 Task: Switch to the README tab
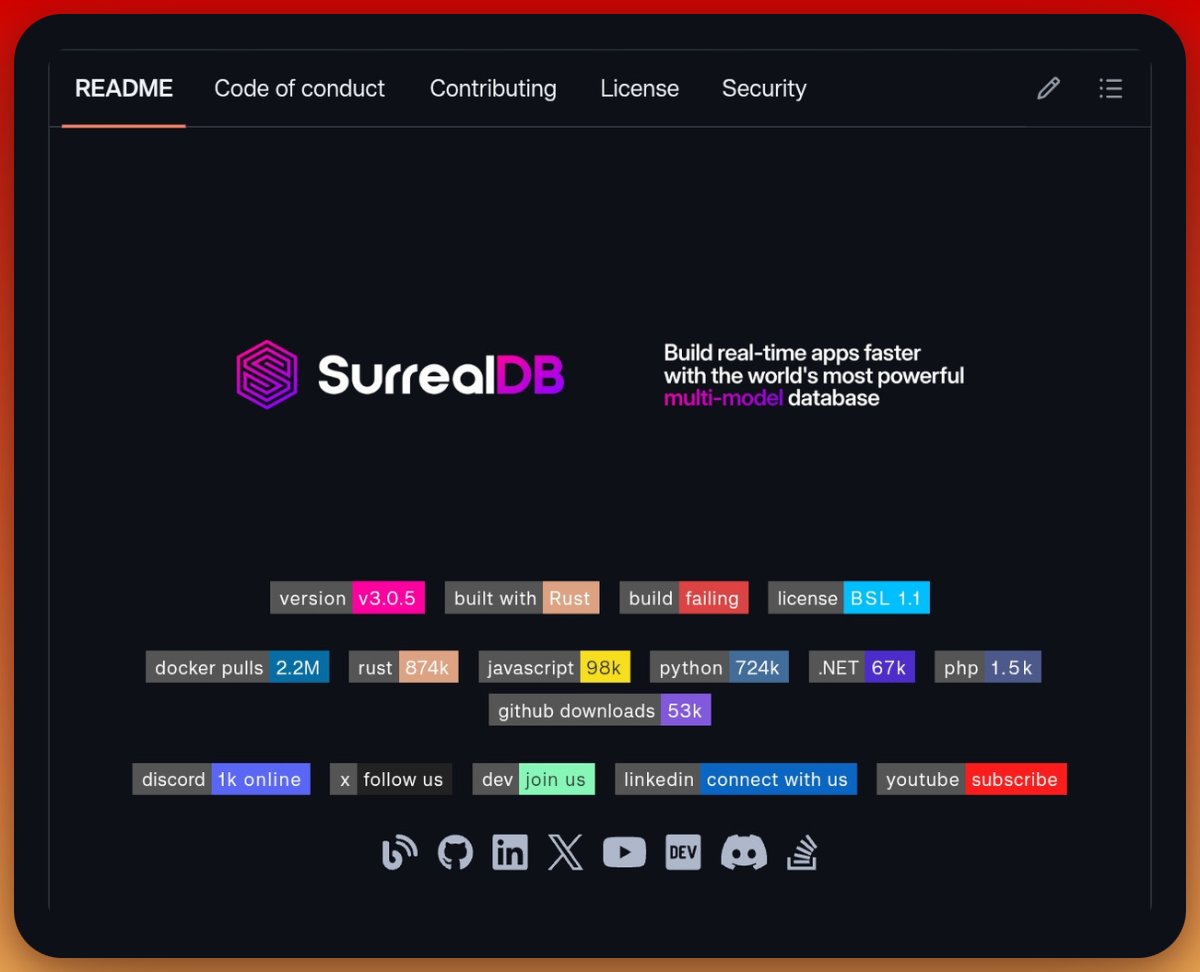(124, 89)
